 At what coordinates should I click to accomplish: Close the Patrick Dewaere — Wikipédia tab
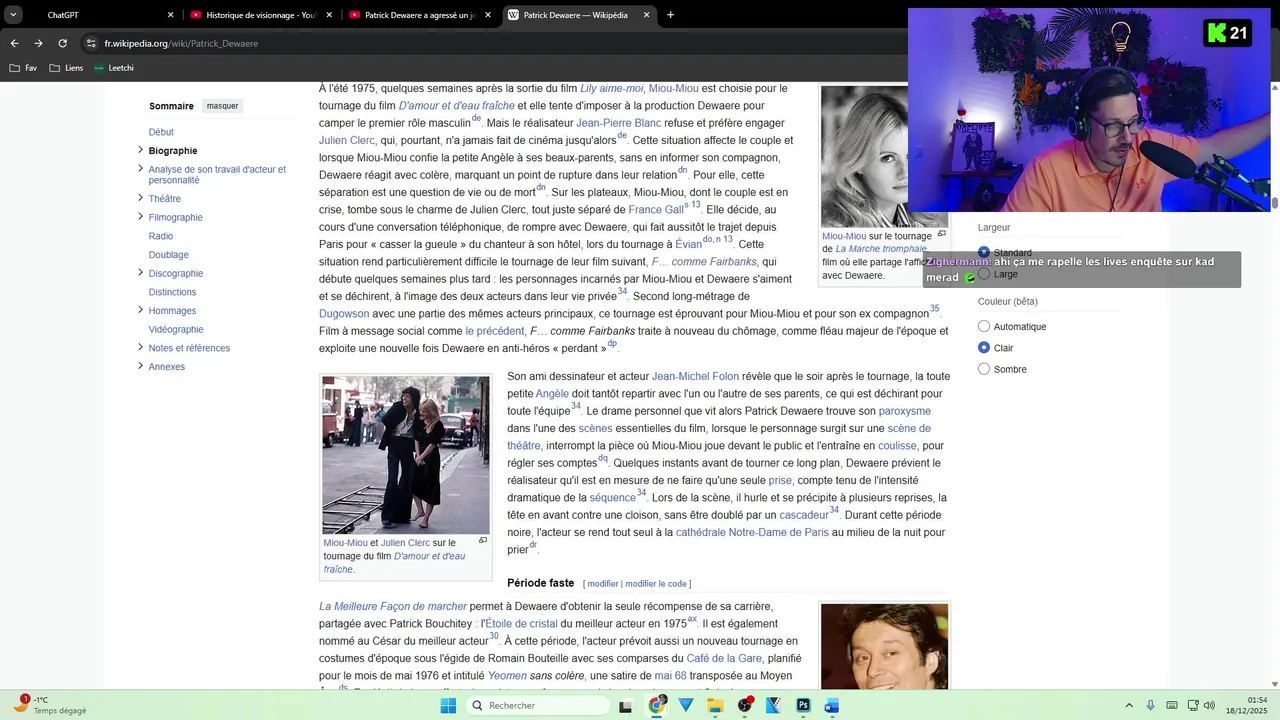[647, 15]
